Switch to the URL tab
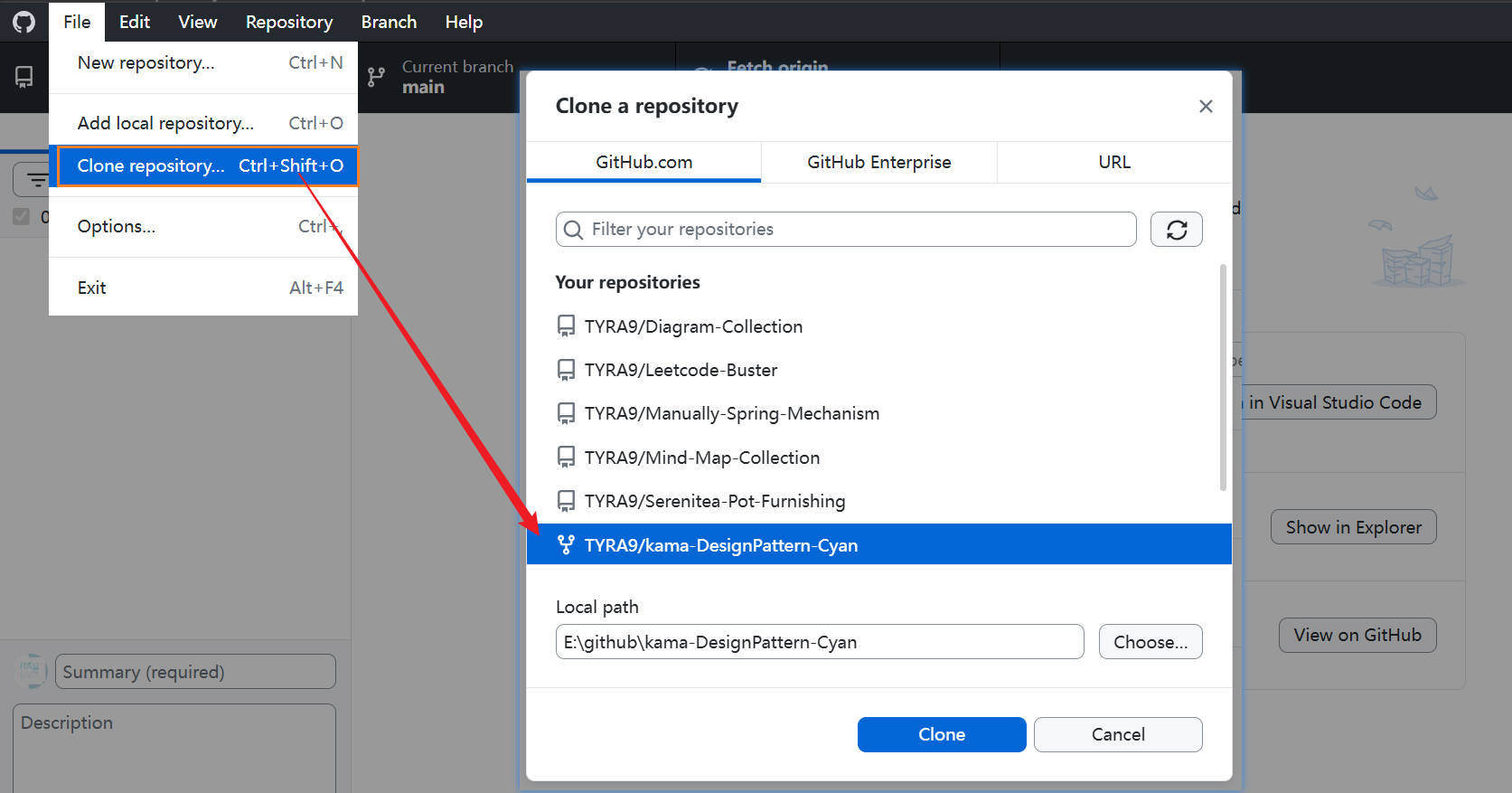 pyautogui.click(x=1114, y=162)
